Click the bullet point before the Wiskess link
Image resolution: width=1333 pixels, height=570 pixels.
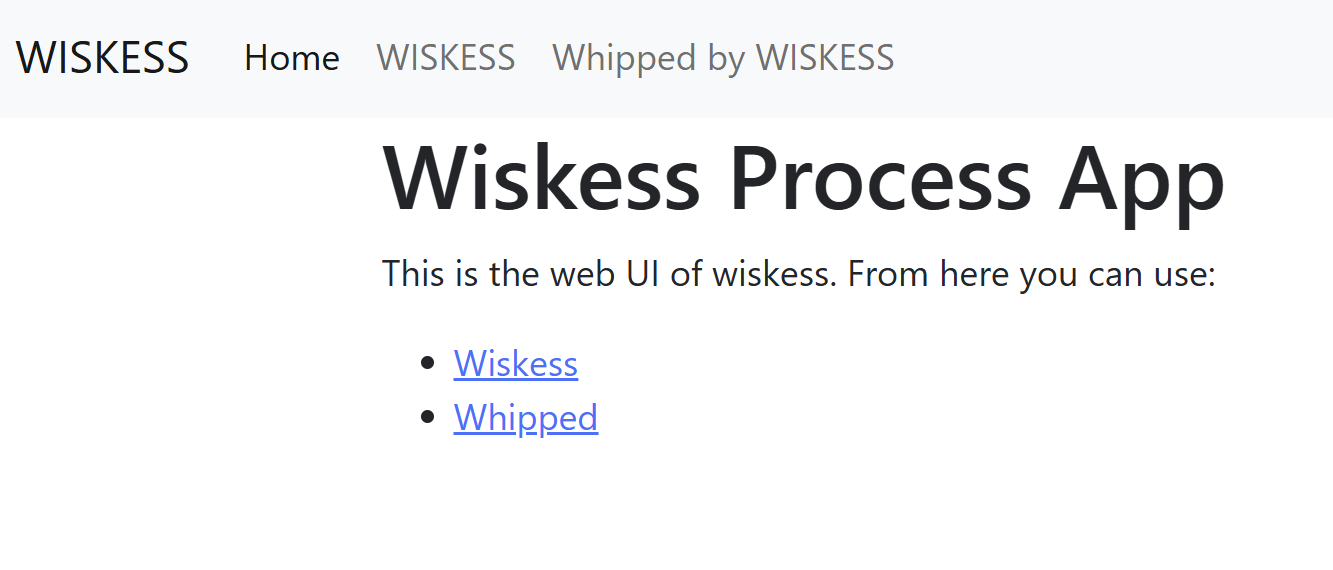click(429, 363)
